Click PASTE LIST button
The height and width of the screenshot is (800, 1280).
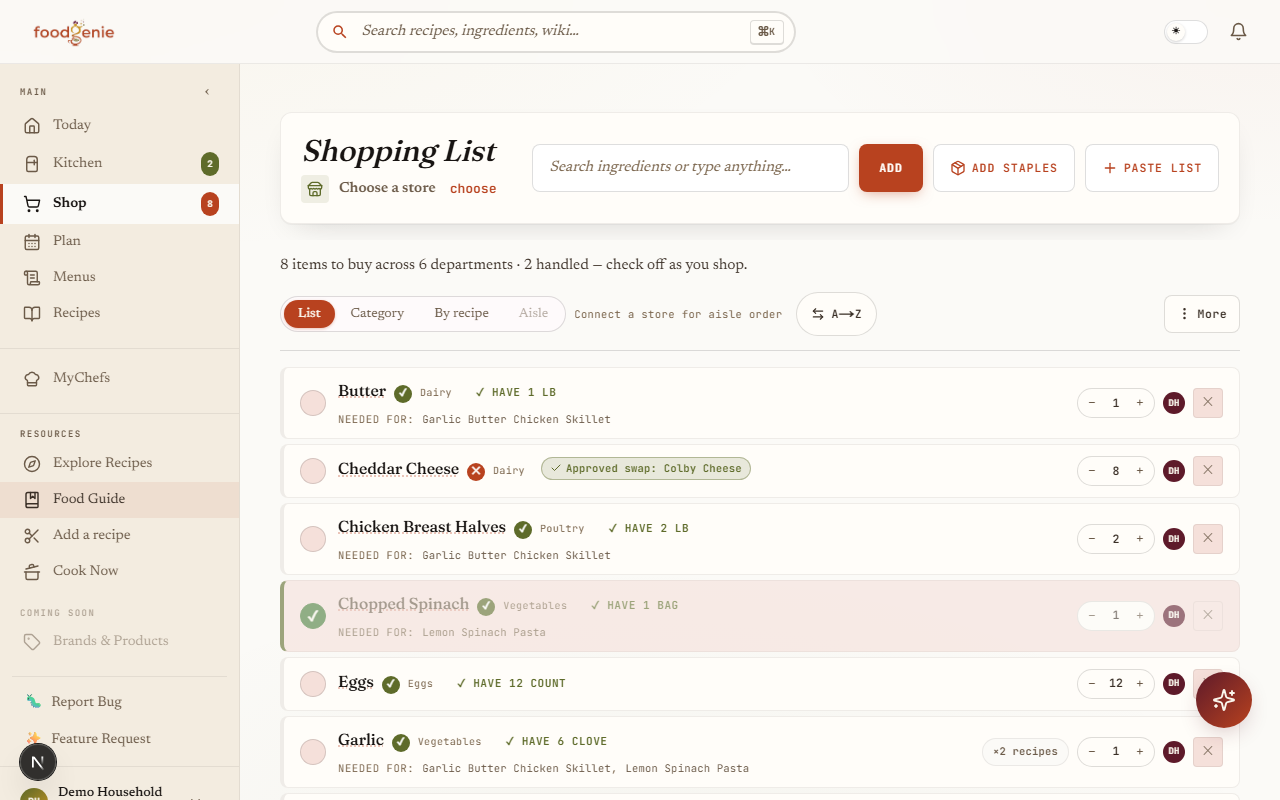tap(1152, 168)
